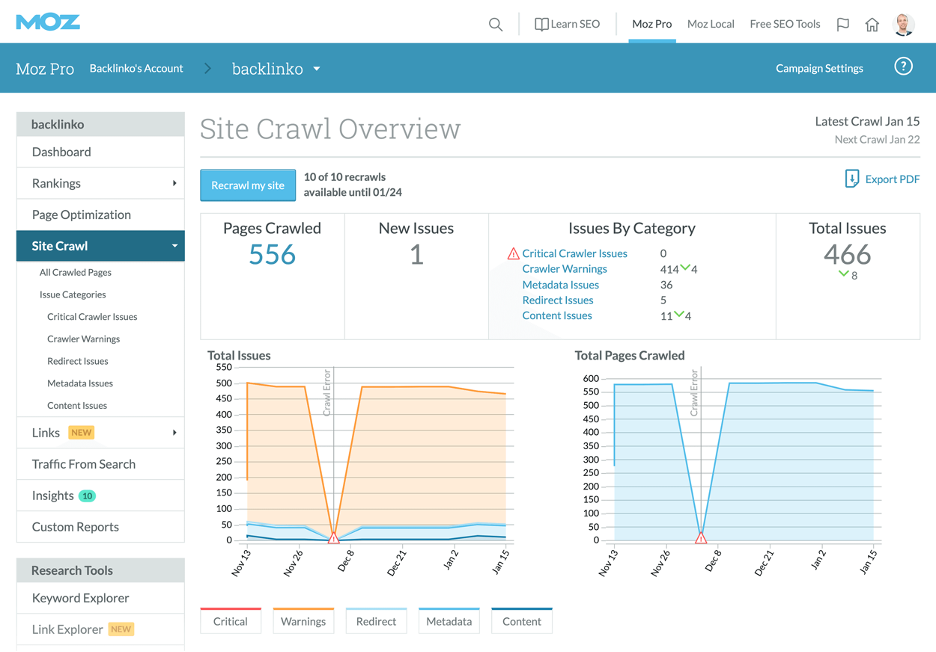The height and width of the screenshot is (652, 936).
Task: Click the Export PDF download icon
Action: click(852, 179)
